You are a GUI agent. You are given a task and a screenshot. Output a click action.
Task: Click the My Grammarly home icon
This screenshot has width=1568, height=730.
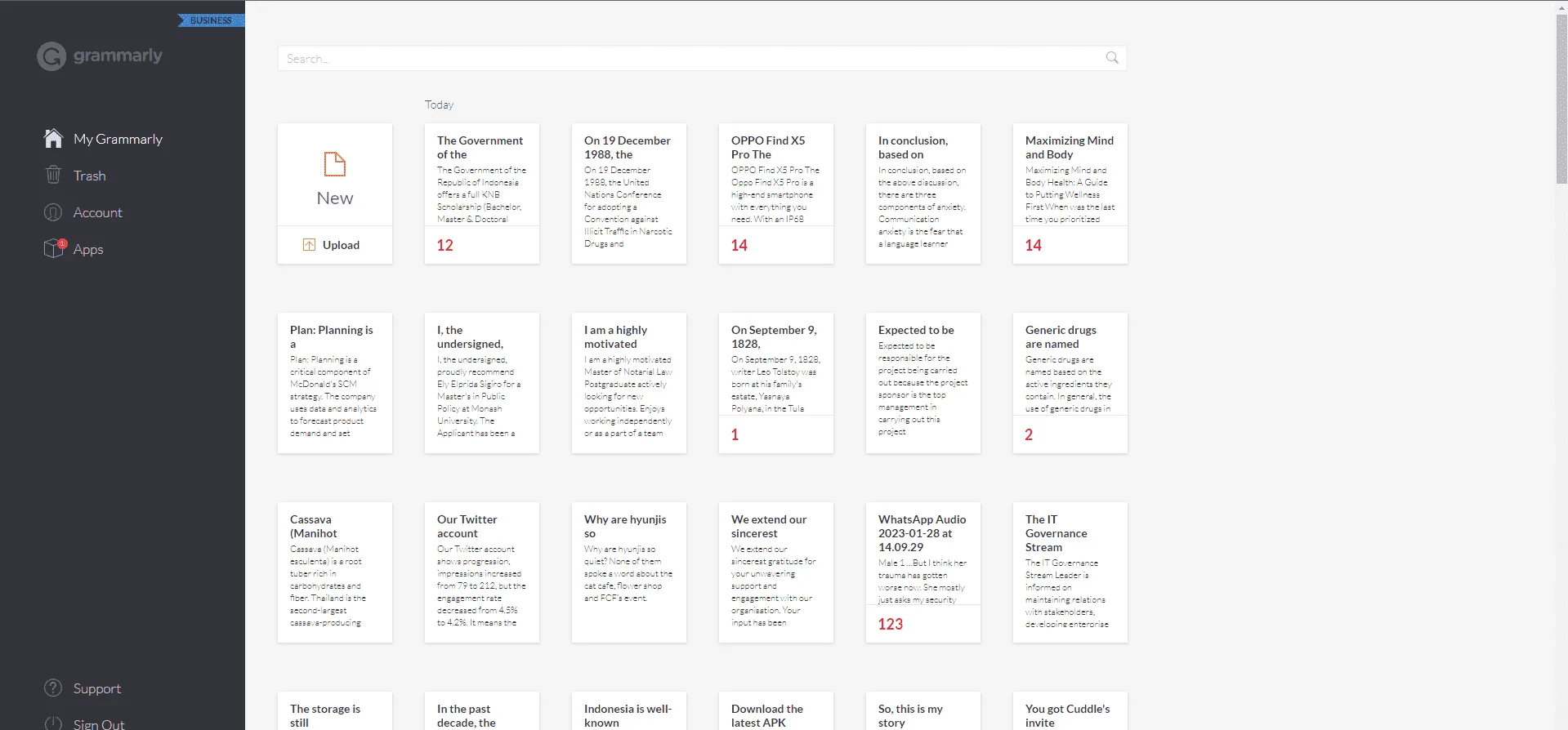pos(53,139)
